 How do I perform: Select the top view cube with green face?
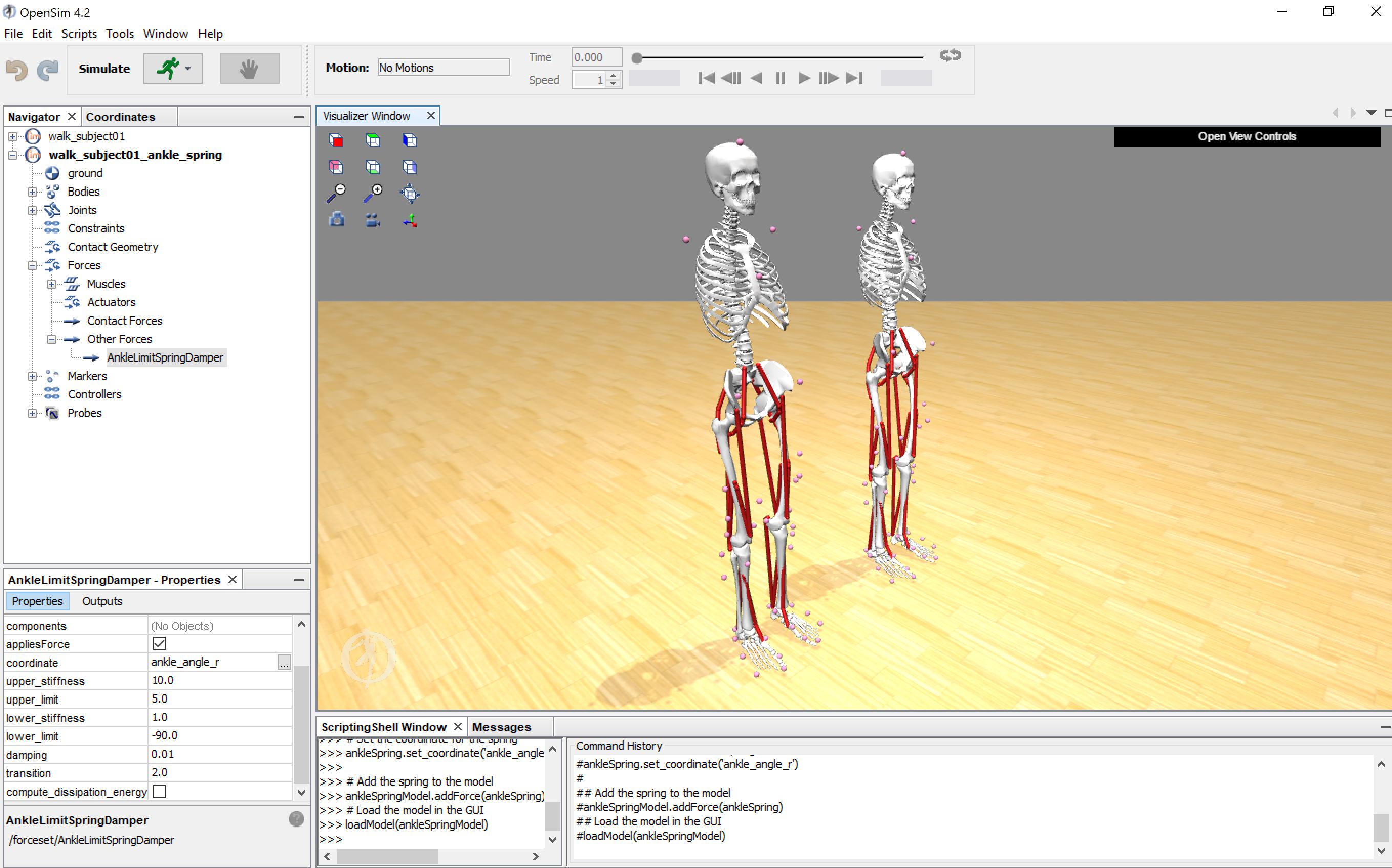tap(373, 141)
